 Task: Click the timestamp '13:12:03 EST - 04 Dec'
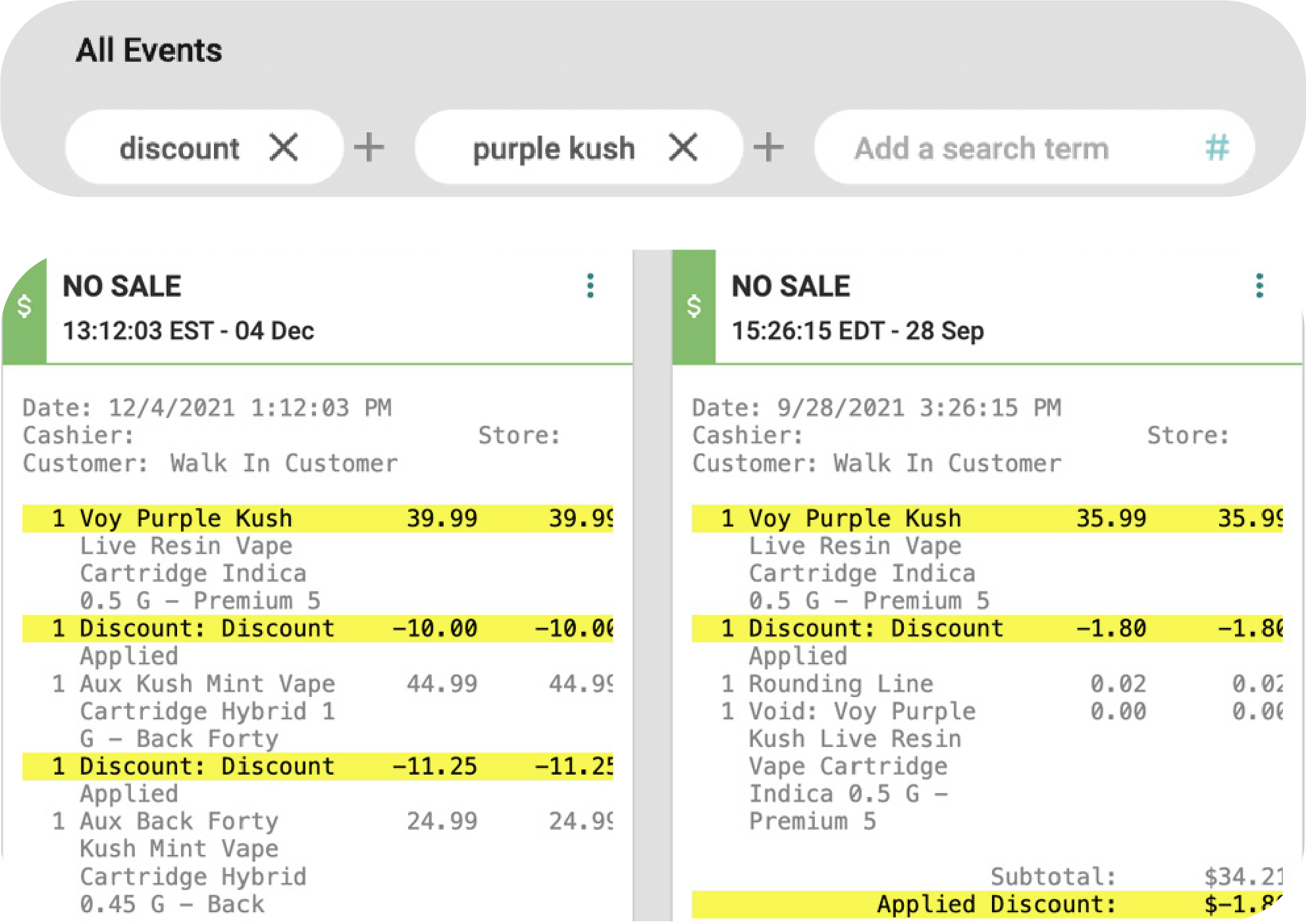188,330
